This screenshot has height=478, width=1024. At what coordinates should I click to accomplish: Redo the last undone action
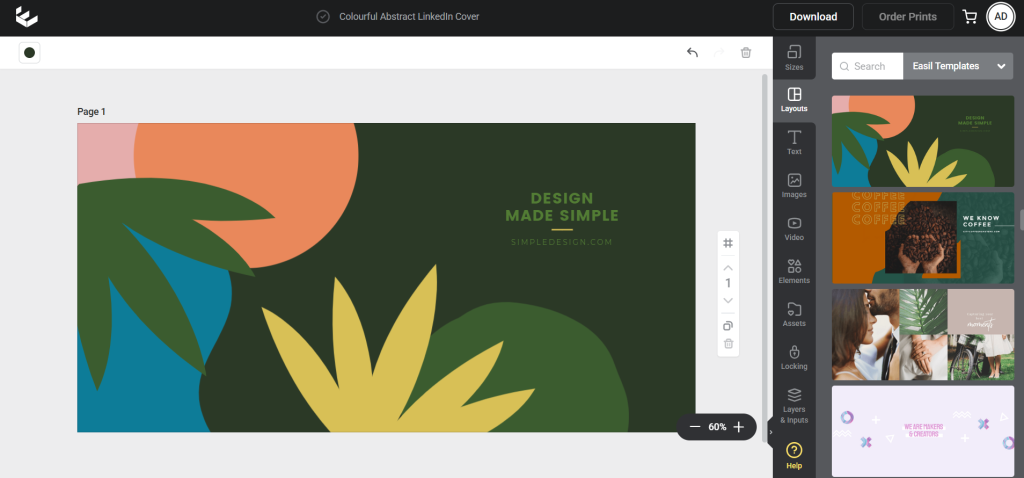[719, 53]
